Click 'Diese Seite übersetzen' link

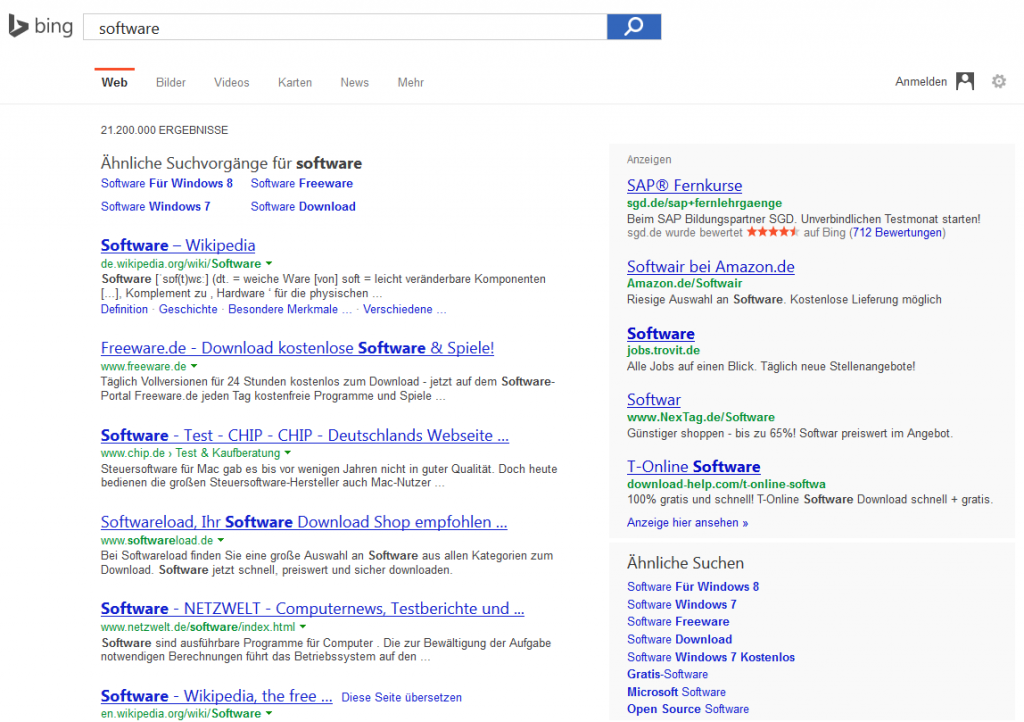point(402,697)
